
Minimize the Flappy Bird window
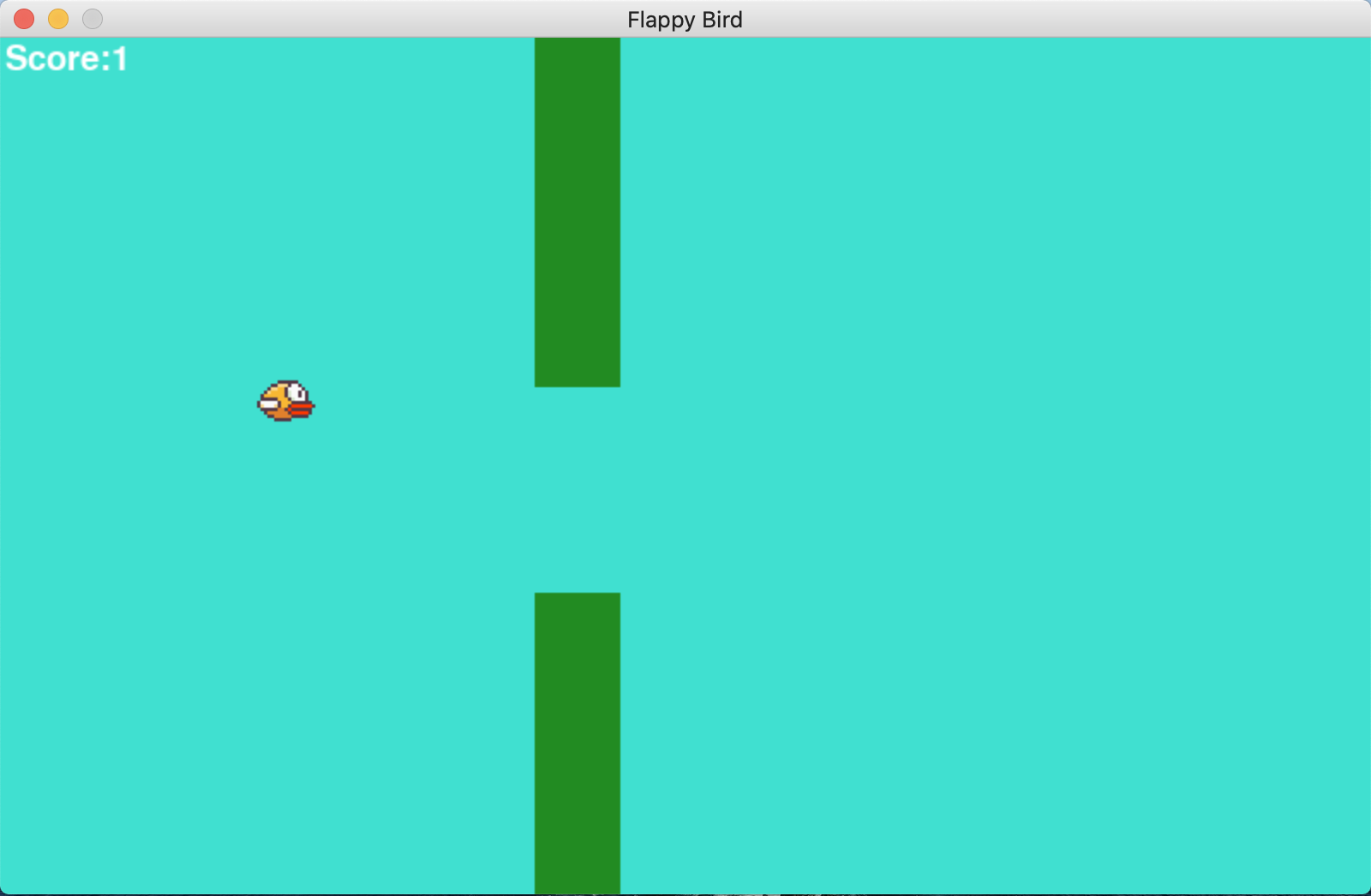tap(58, 19)
